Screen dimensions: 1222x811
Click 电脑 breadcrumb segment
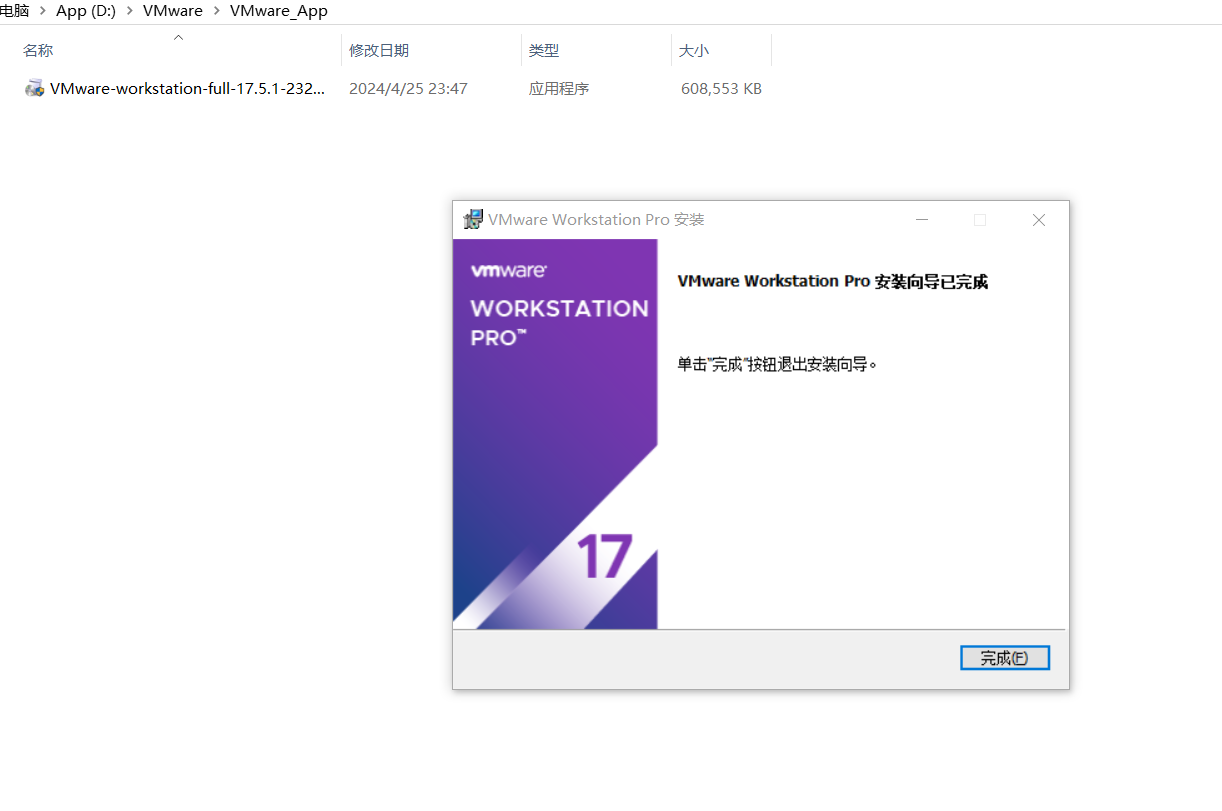click(x=14, y=11)
